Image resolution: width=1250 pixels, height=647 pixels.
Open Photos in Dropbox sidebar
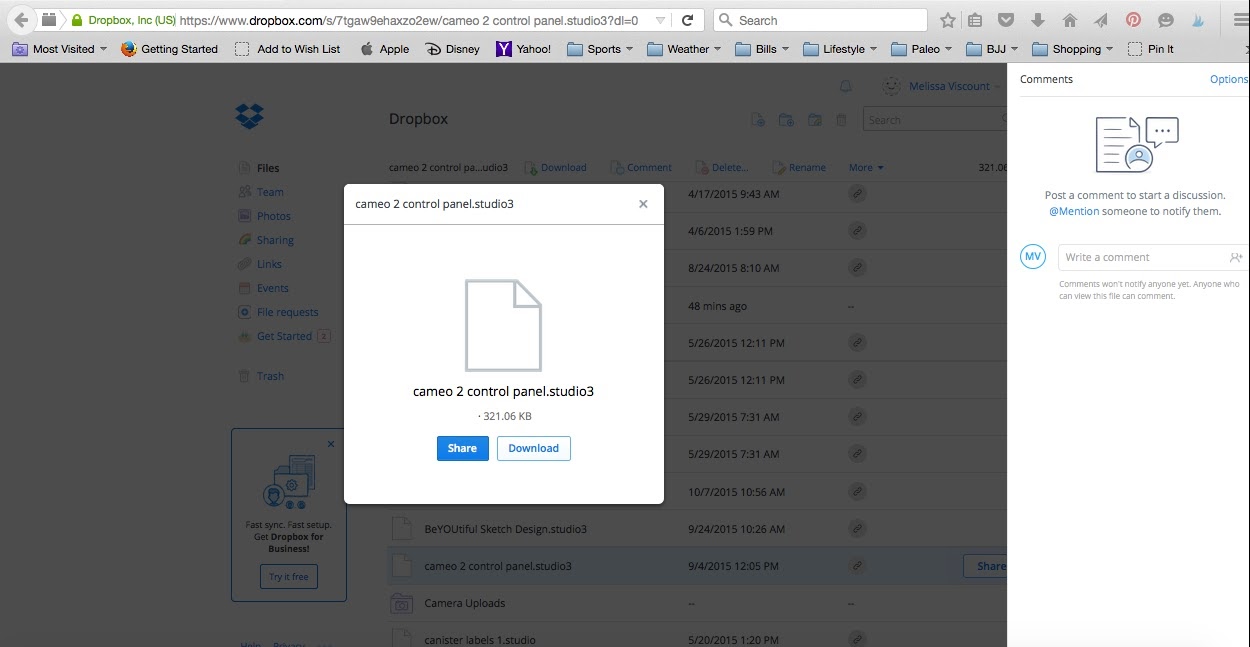274,216
